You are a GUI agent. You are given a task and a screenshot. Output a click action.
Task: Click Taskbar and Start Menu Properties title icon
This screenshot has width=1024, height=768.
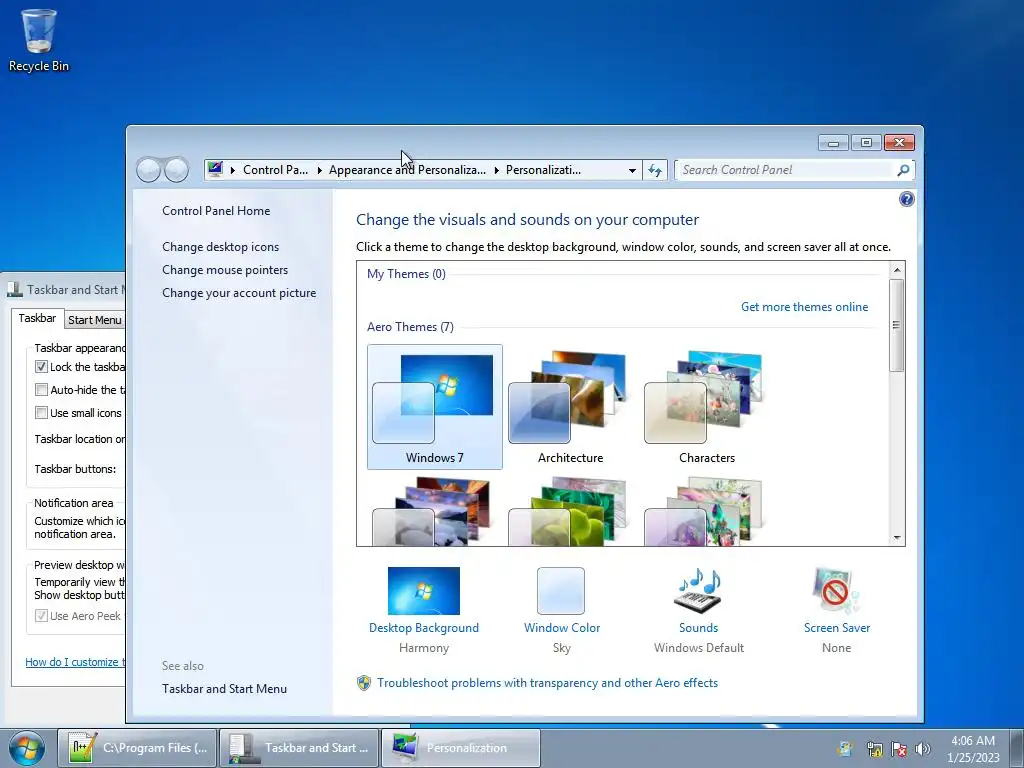click(14, 289)
